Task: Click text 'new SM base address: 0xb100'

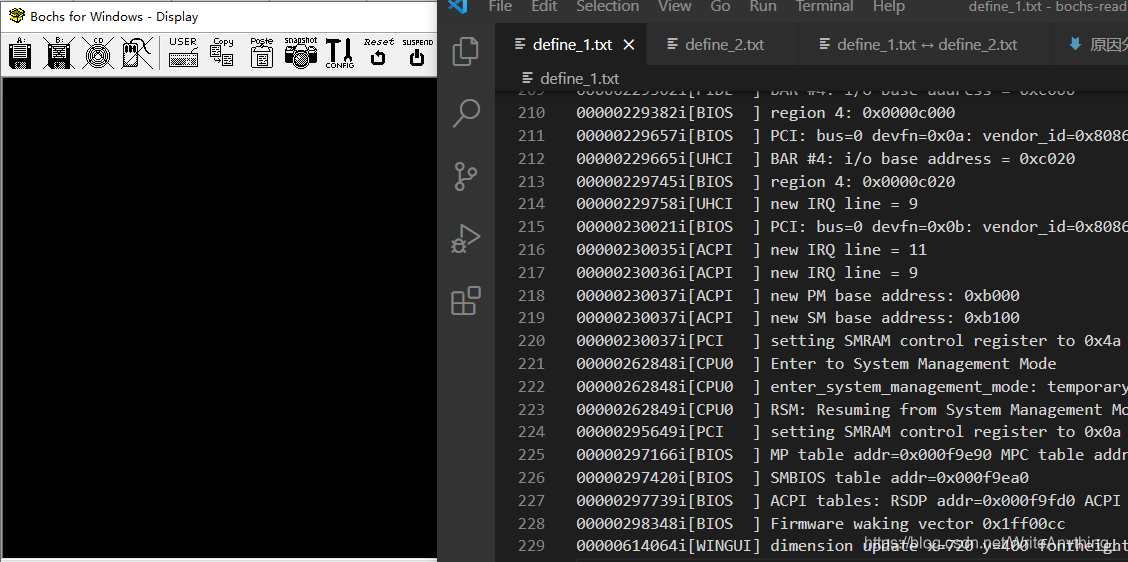Action: pos(895,318)
